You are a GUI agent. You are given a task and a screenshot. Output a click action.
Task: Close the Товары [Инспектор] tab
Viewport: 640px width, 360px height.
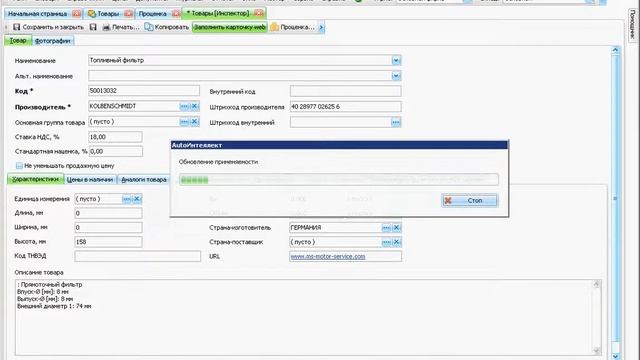tap(259, 13)
